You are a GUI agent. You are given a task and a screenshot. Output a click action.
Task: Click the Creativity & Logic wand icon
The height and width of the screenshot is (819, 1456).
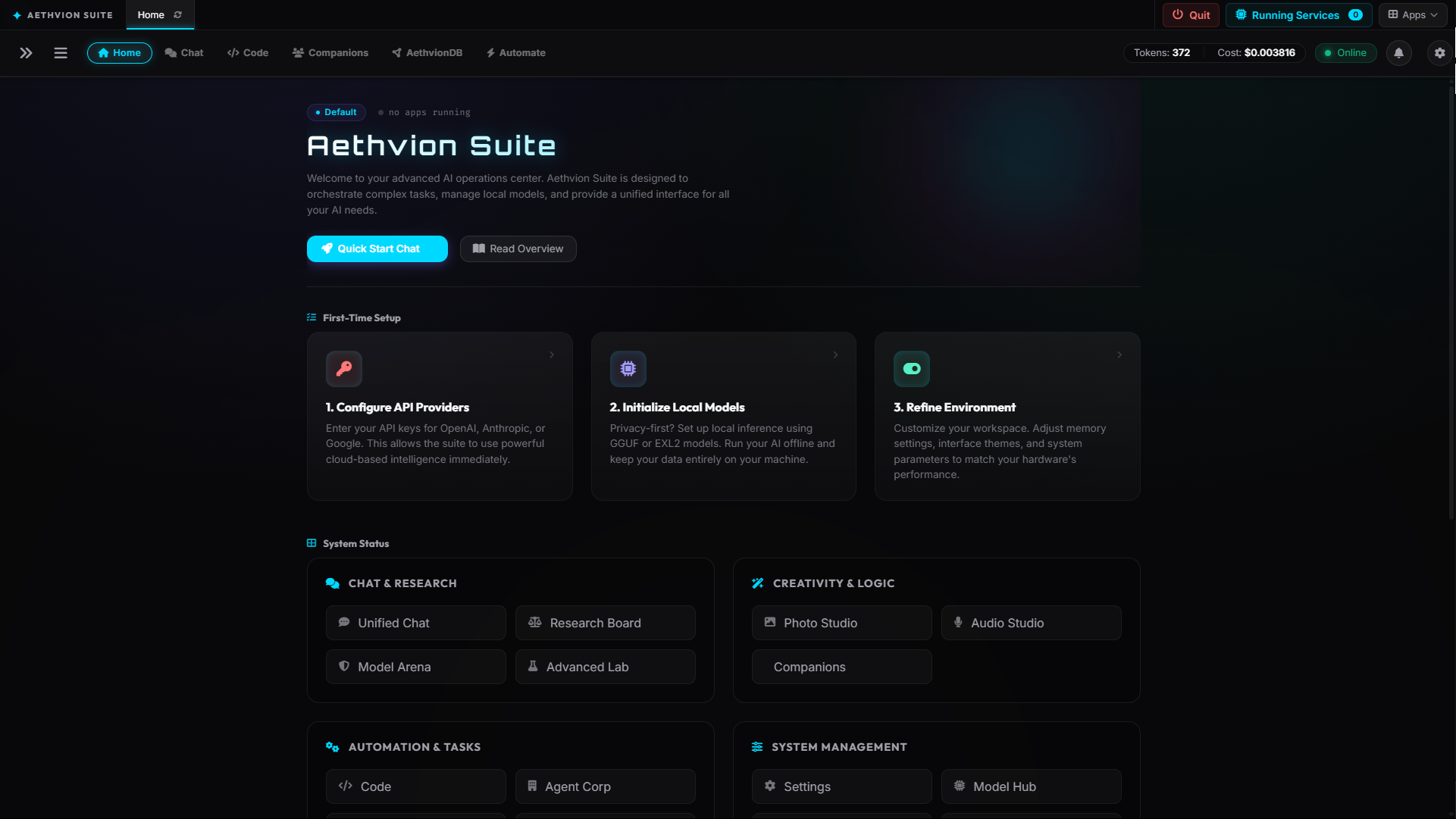click(x=758, y=583)
